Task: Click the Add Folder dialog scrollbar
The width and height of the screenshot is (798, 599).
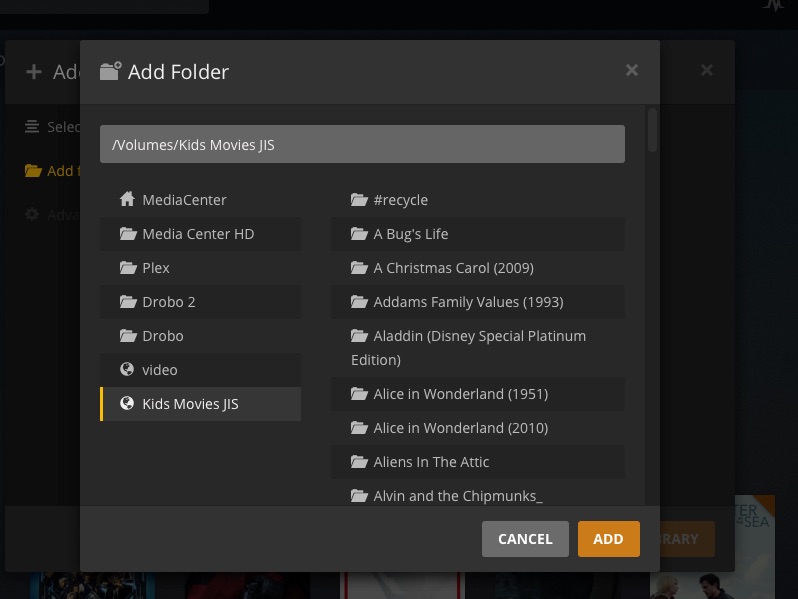Action: coord(652,129)
